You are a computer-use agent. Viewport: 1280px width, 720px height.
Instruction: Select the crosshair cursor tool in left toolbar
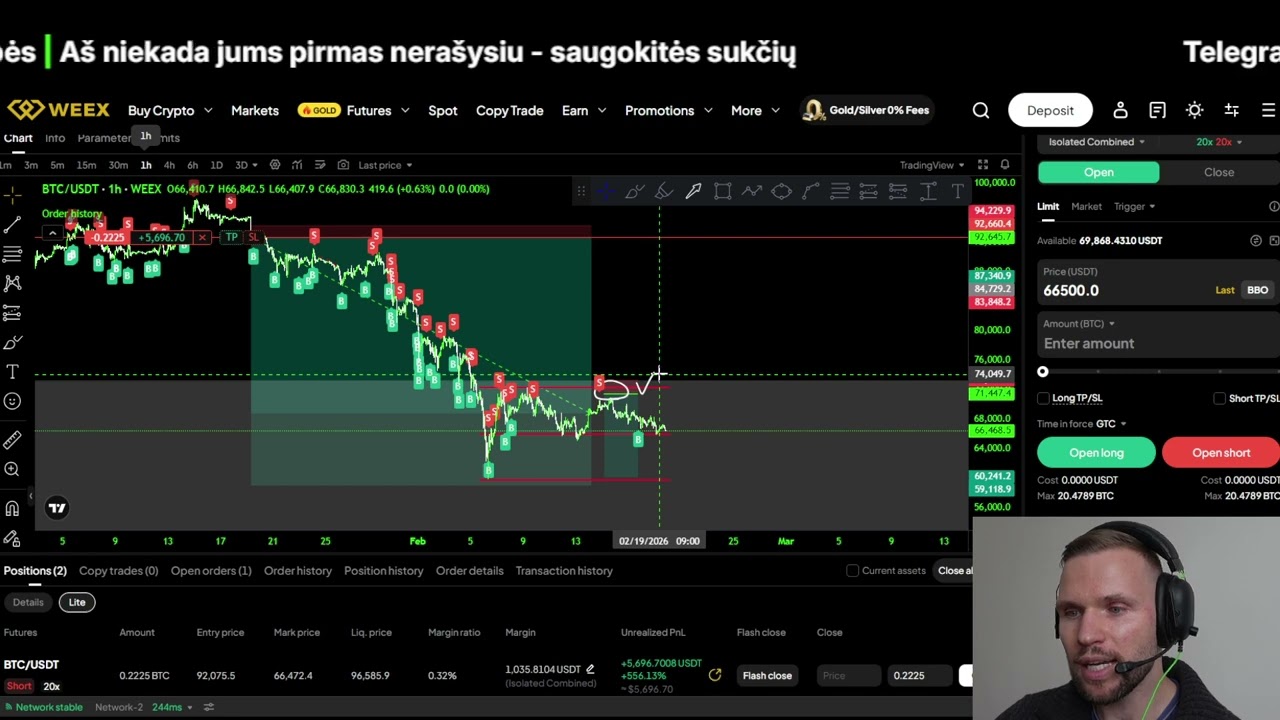12,194
